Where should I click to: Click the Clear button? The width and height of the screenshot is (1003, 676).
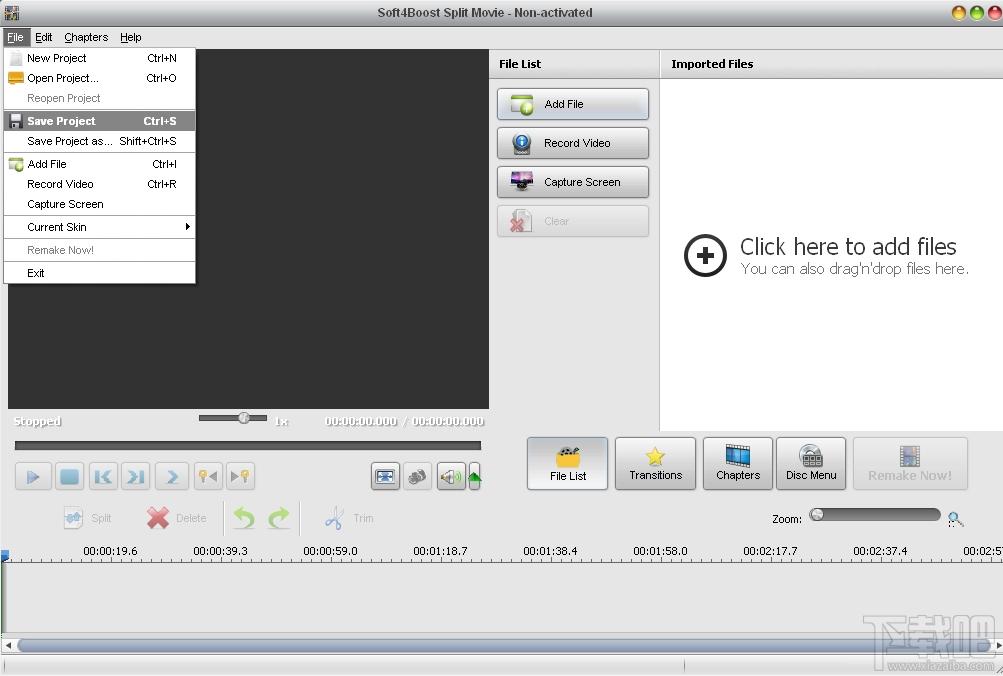tap(573, 221)
